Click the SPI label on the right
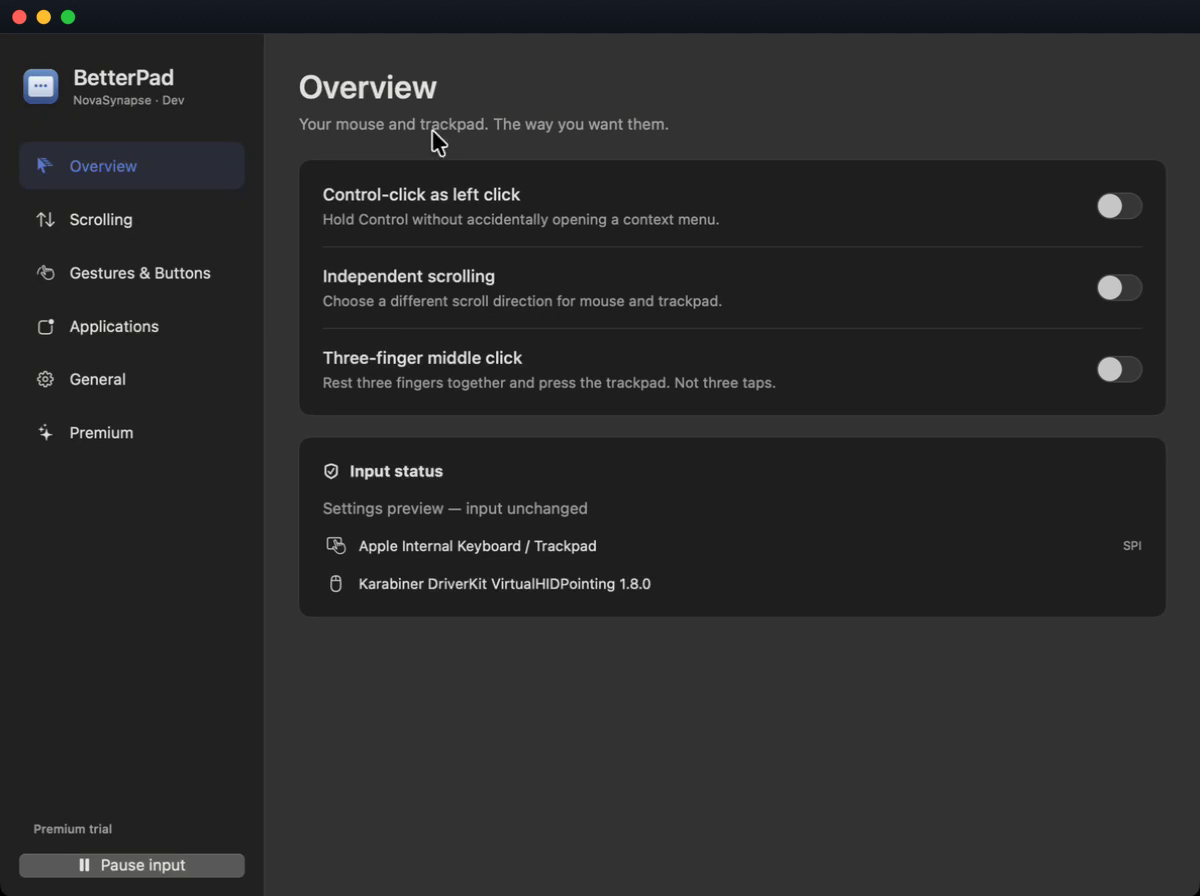Image resolution: width=1200 pixels, height=896 pixels. point(1132,546)
